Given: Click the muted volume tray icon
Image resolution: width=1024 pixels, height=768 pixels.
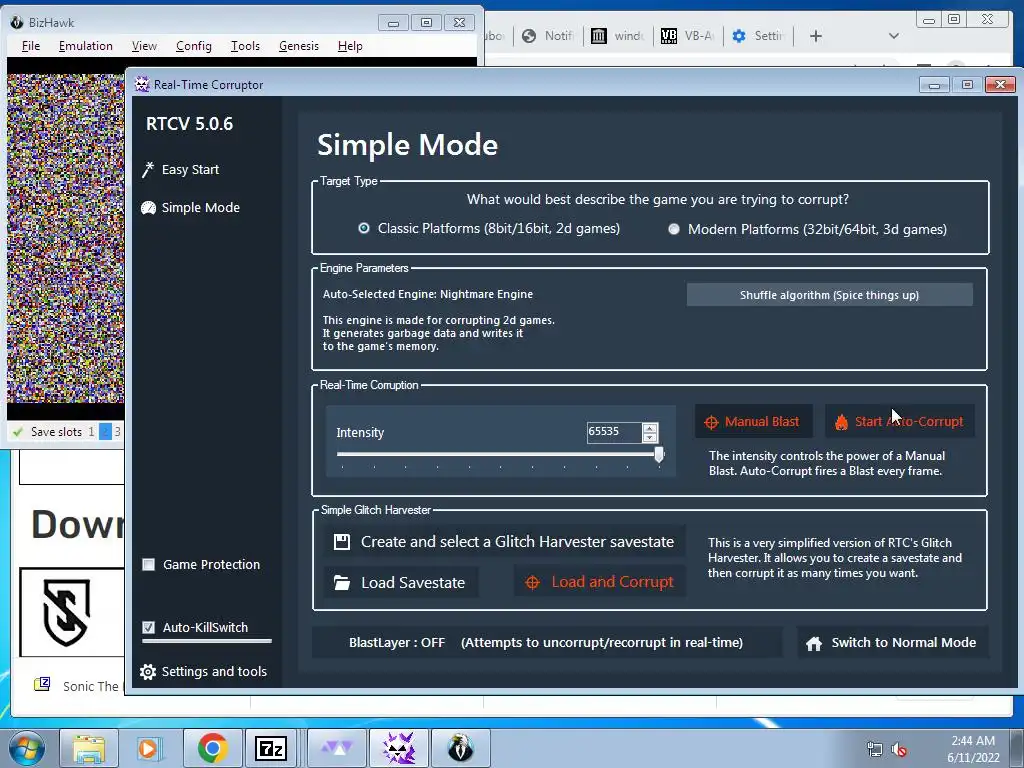Looking at the screenshot, I should (900, 750).
